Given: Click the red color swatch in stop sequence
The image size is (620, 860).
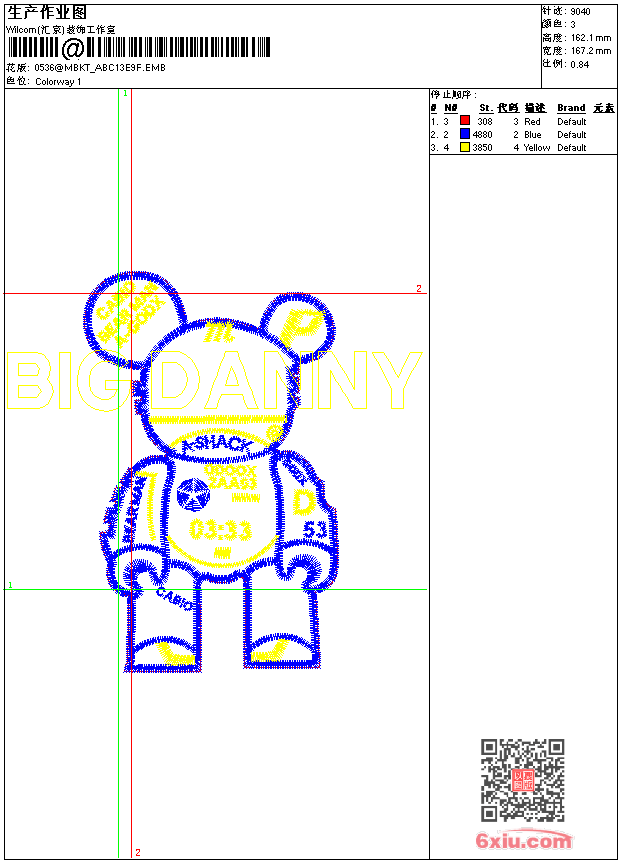Looking at the screenshot, I should (465, 121).
